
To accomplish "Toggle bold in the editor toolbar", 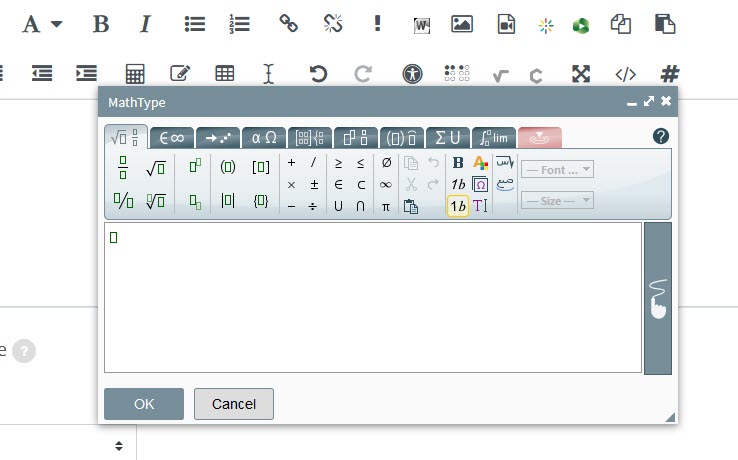I will pos(101,24).
